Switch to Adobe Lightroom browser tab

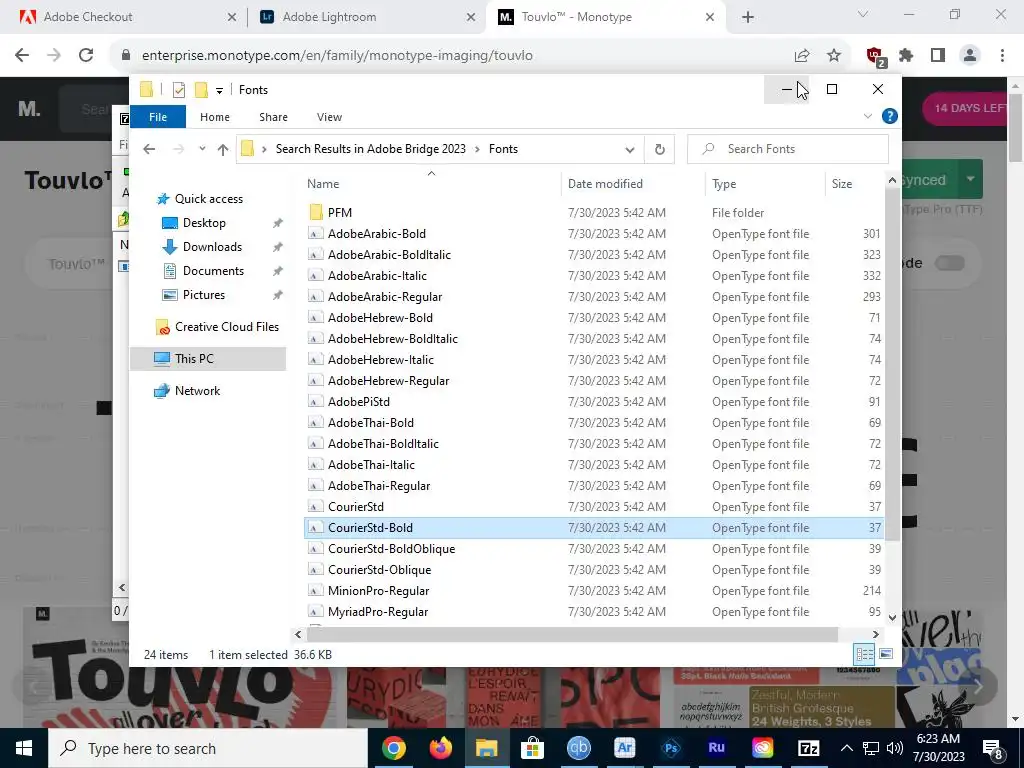tap(366, 17)
